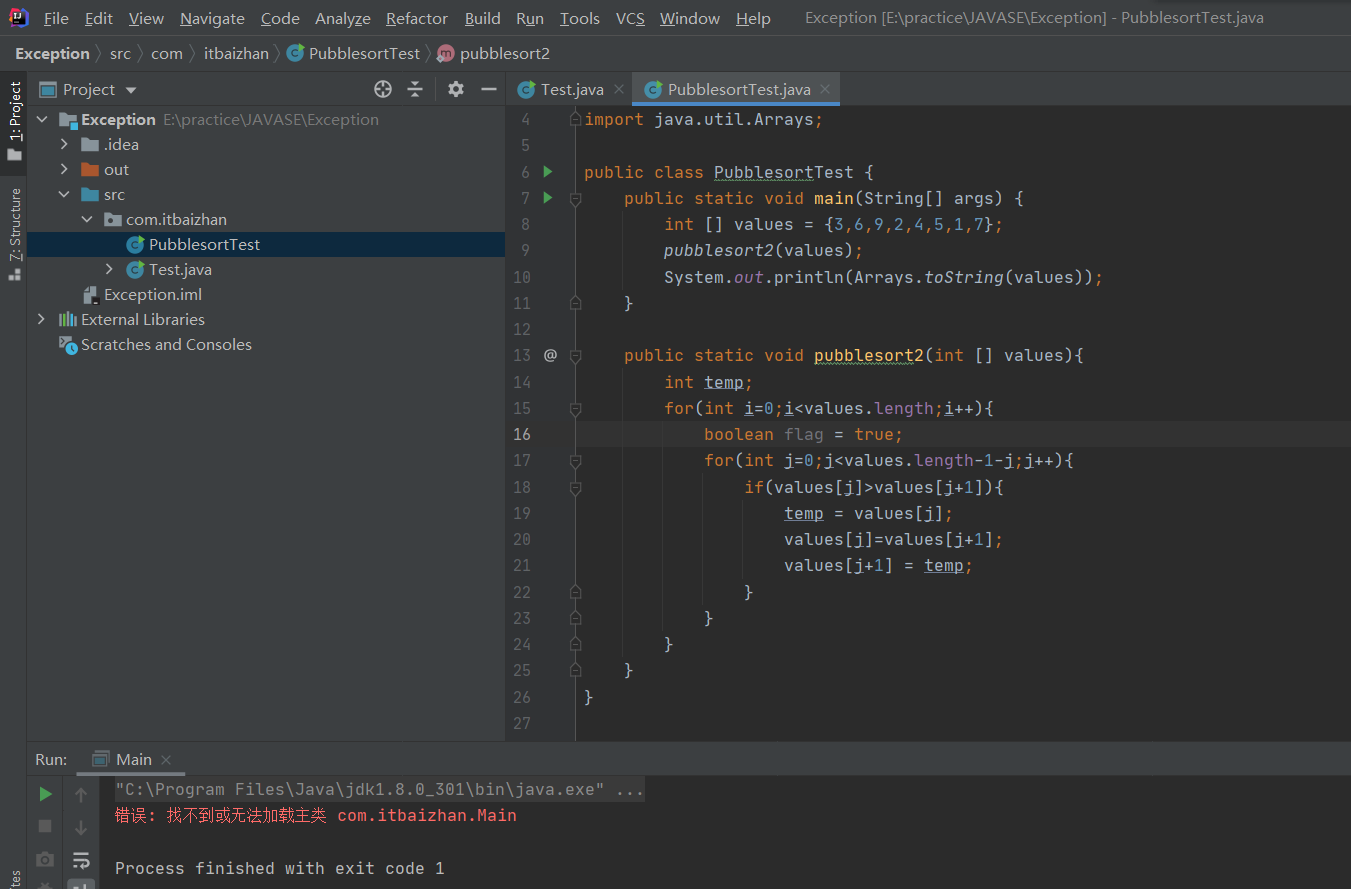Open the VCS menu

pyautogui.click(x=630, y=18)
